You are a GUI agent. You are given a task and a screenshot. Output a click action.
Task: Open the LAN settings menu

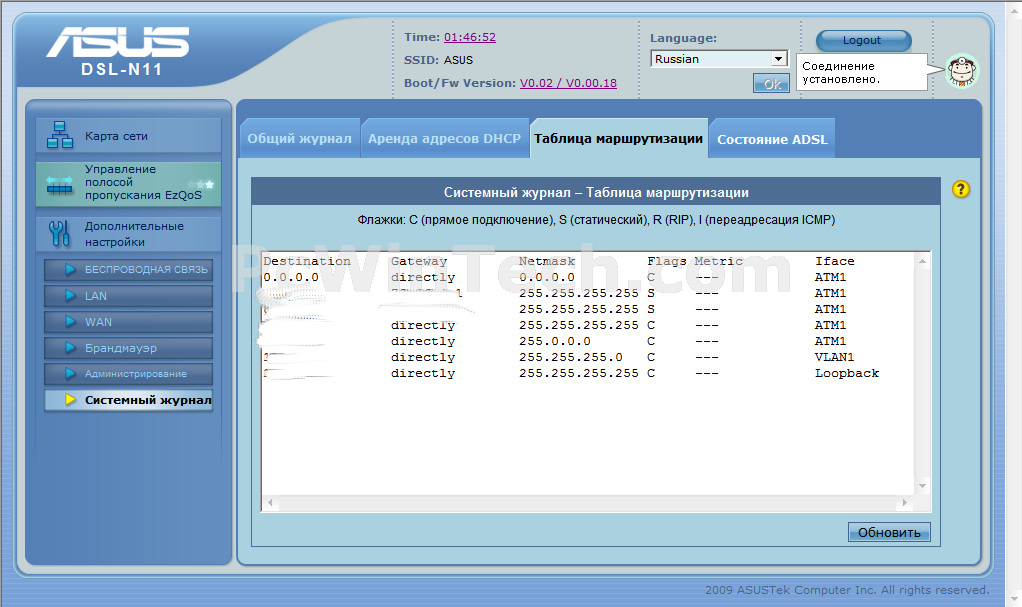pos(128,296)
